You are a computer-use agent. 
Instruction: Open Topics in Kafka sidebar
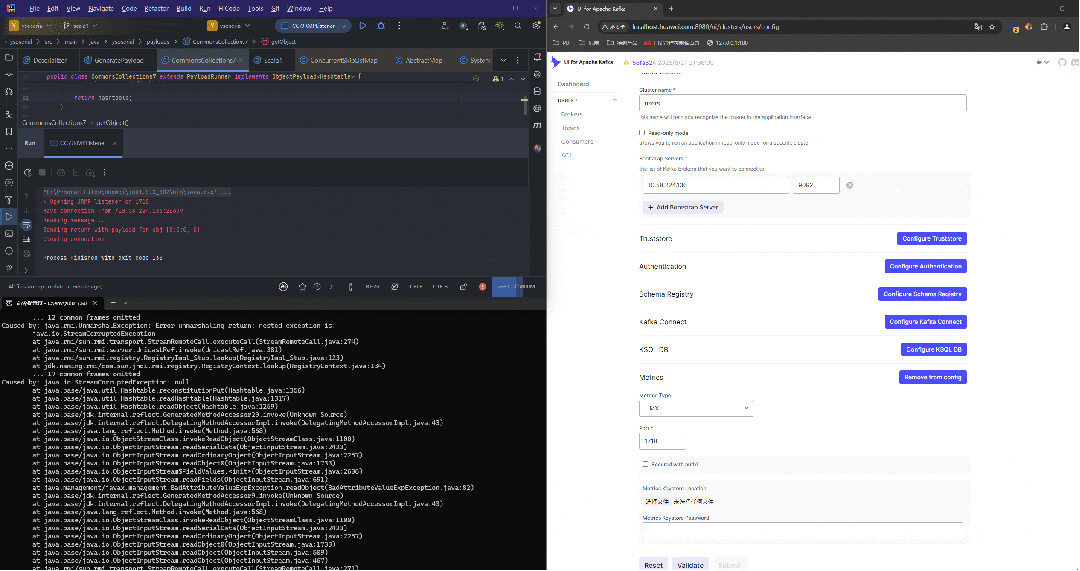tap(570, 128)
